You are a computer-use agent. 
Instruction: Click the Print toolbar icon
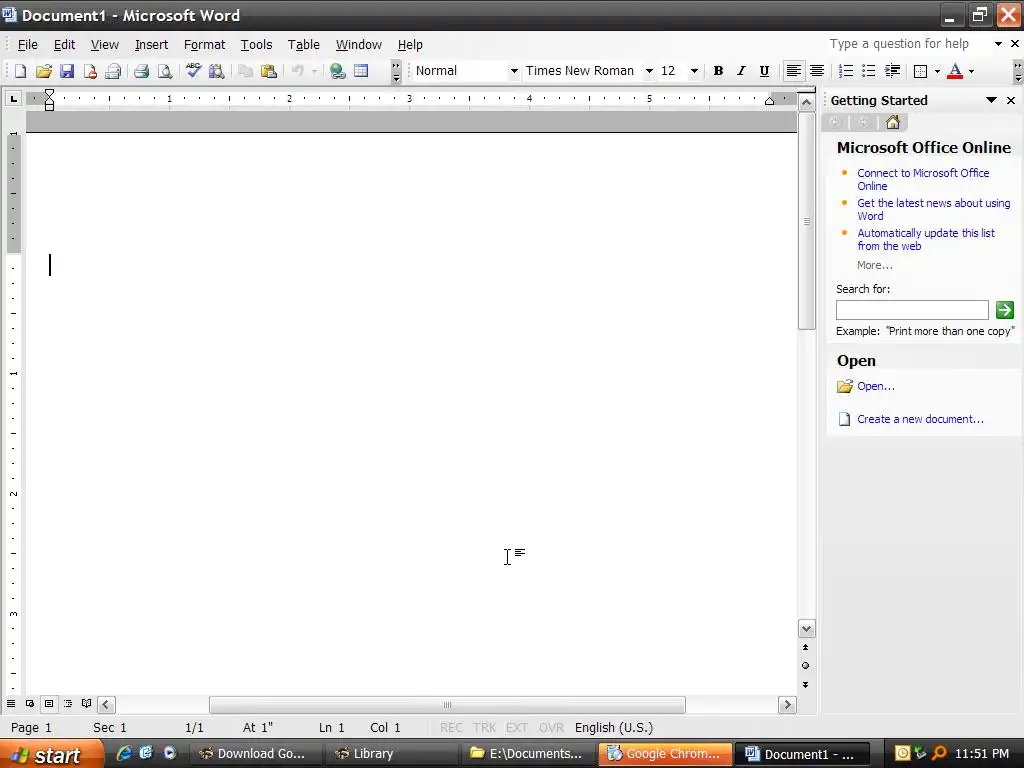(x=141, y=71)
